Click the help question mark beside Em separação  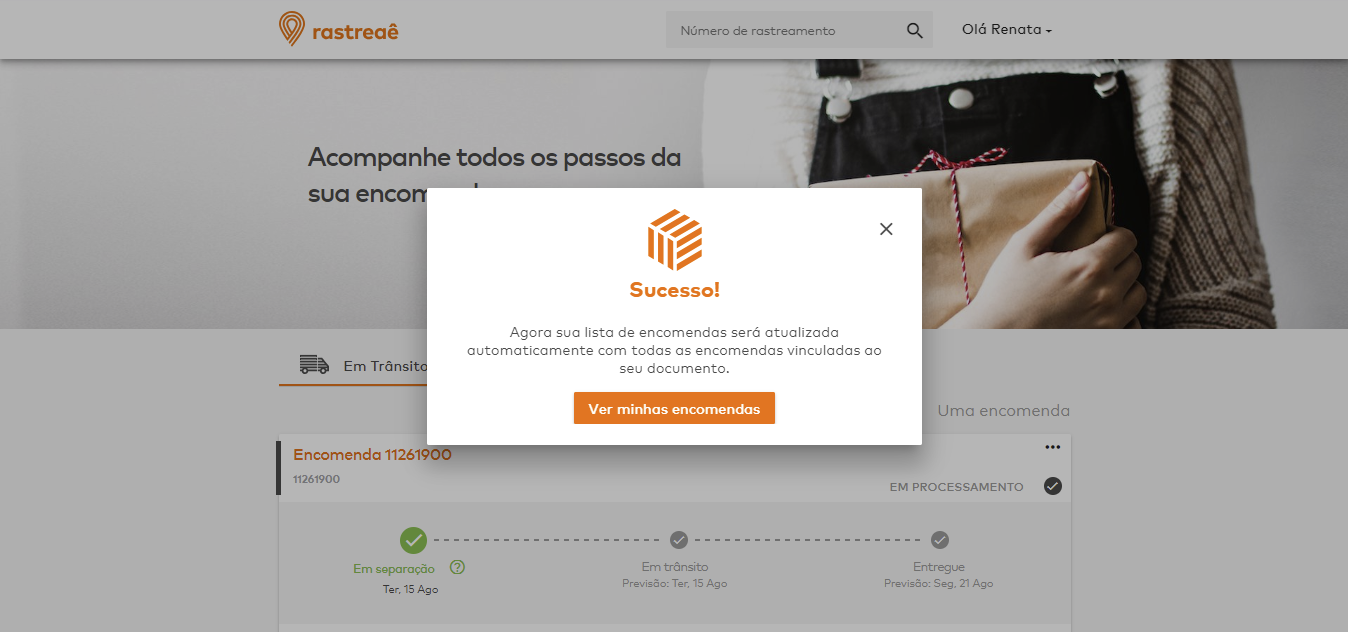click(457, 567)
